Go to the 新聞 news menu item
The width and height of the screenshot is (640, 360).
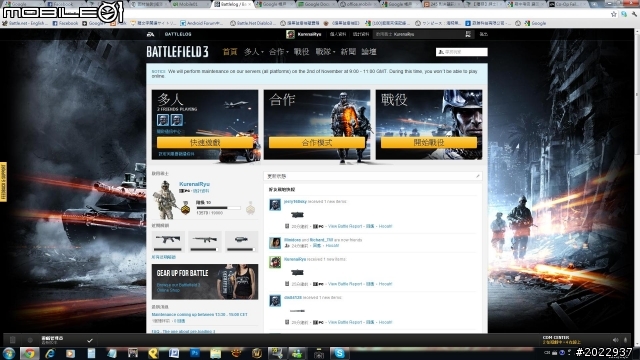348,52
